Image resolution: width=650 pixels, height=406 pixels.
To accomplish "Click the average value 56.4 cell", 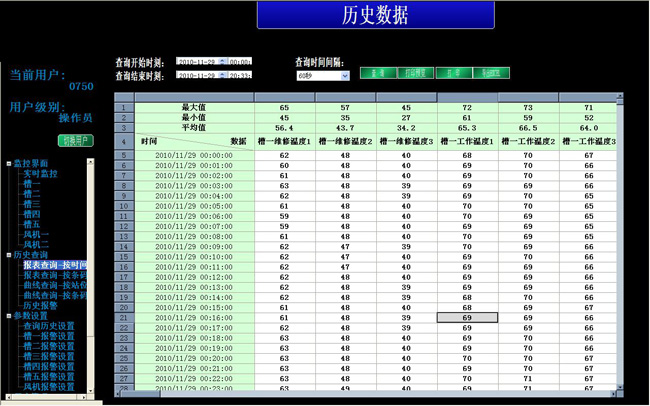I will pos(284,128).
